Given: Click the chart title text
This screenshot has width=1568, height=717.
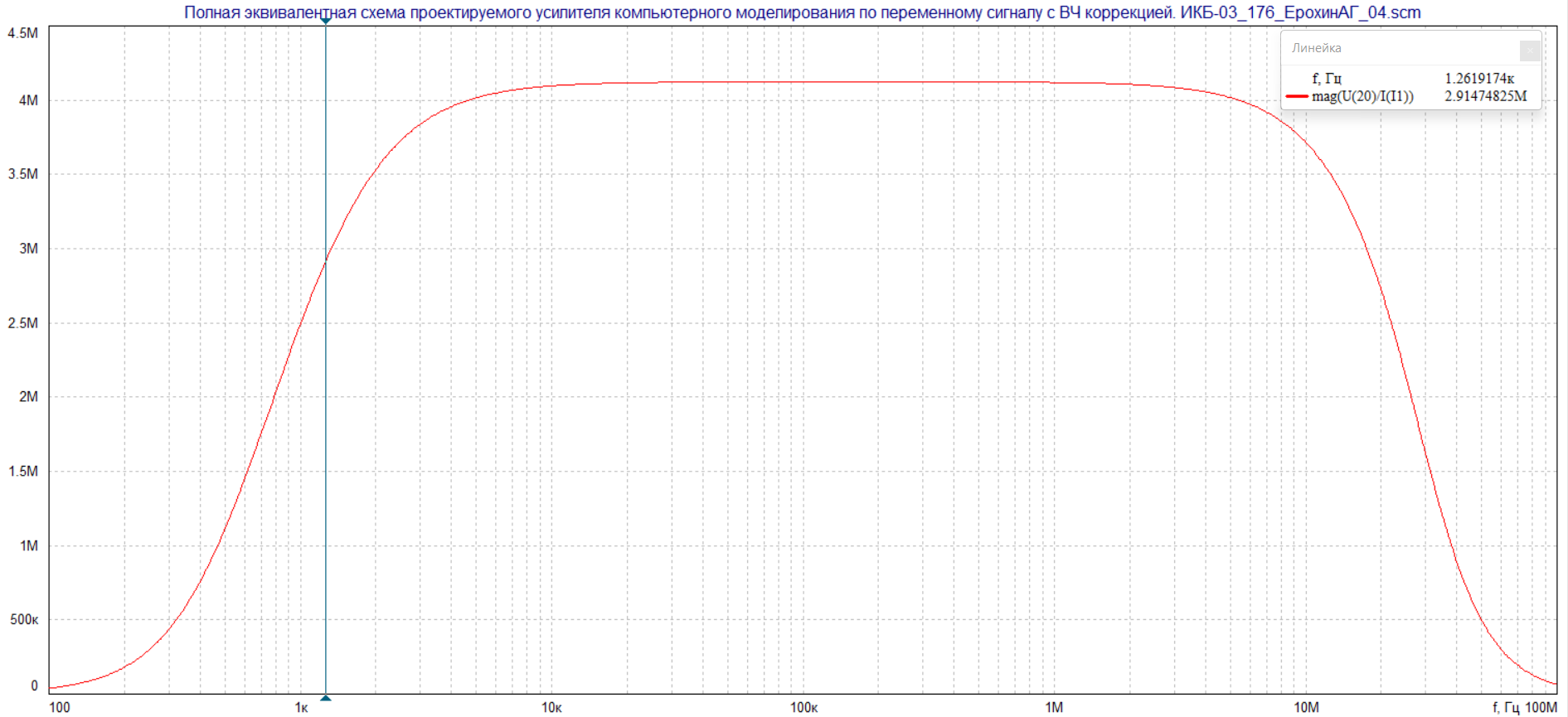Looking at the screenshot, I should tap(802, 12).
